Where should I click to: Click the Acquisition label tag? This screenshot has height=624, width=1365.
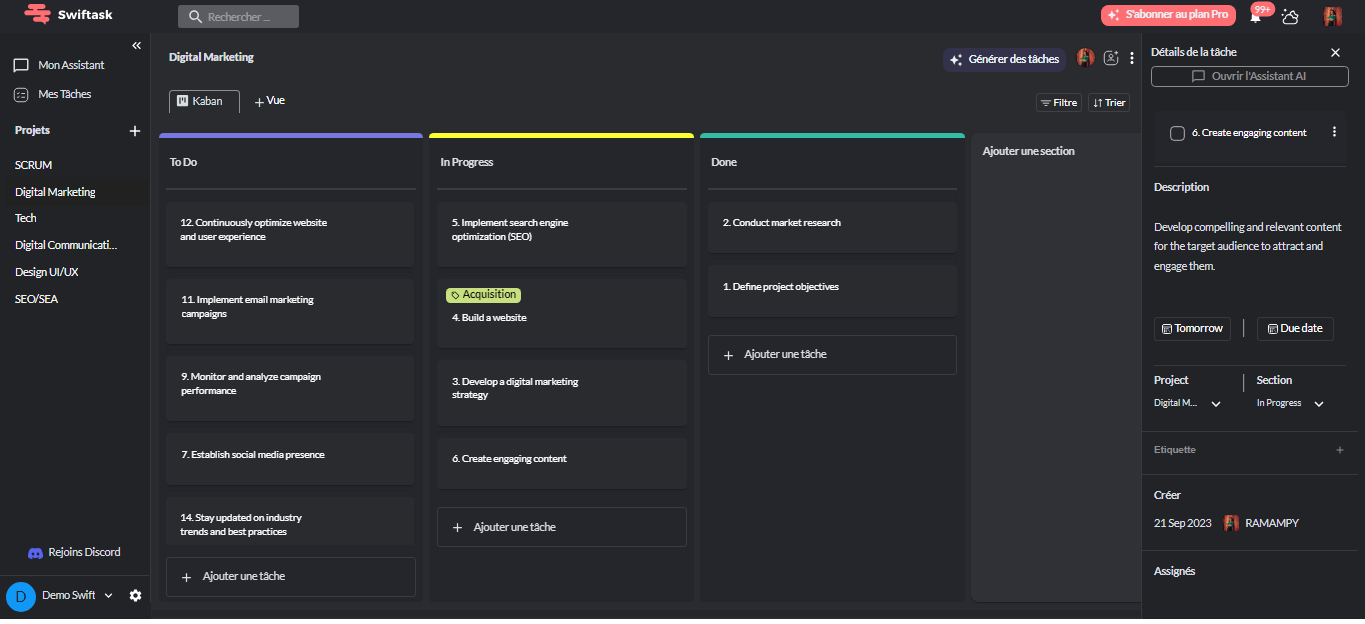point(483,295)
